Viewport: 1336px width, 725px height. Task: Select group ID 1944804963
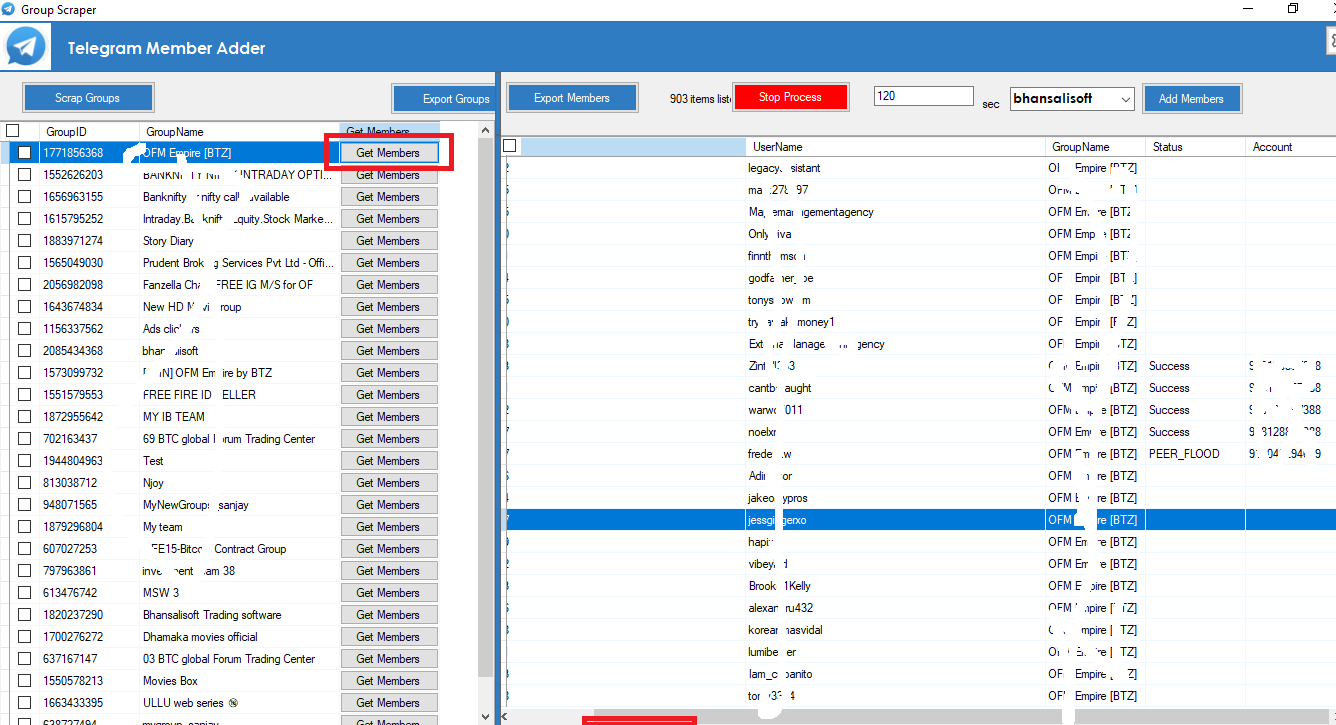(73, 461)
